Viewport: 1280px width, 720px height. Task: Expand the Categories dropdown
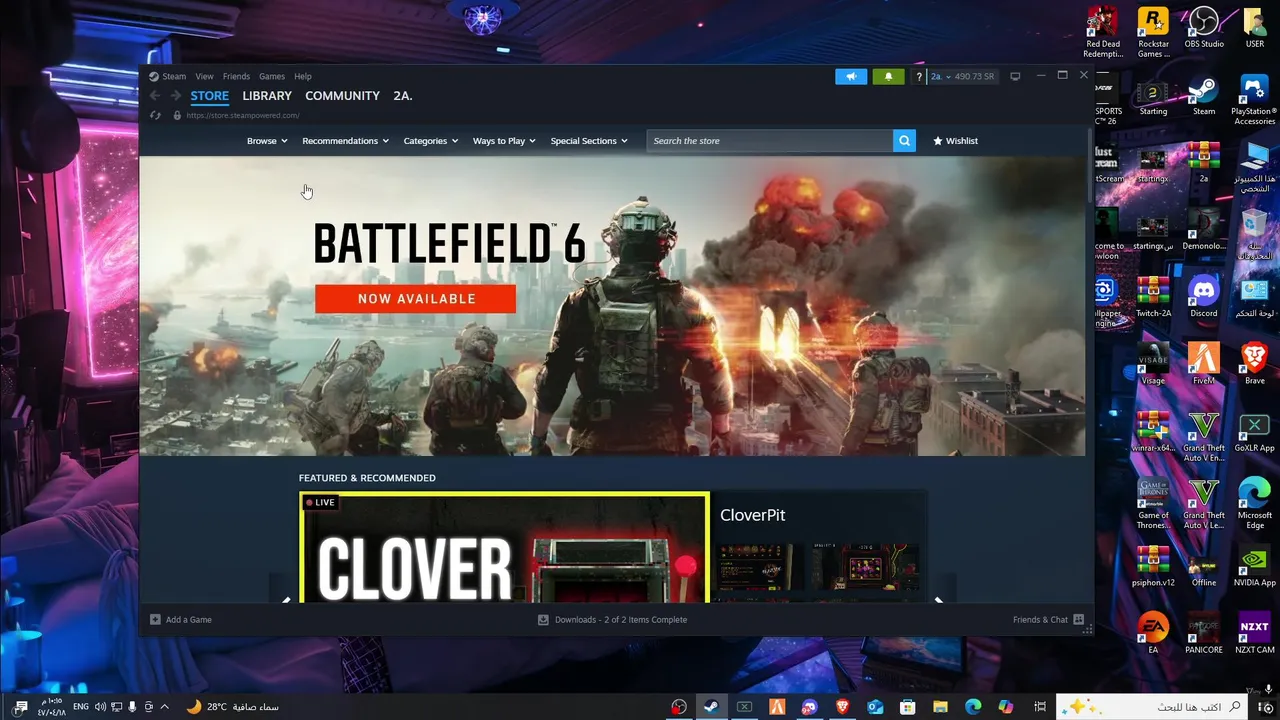coord(431,141)
